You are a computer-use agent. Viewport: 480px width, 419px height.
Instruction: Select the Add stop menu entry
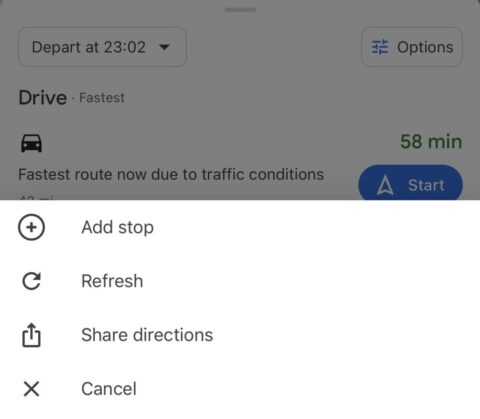(x=240, y=228)
